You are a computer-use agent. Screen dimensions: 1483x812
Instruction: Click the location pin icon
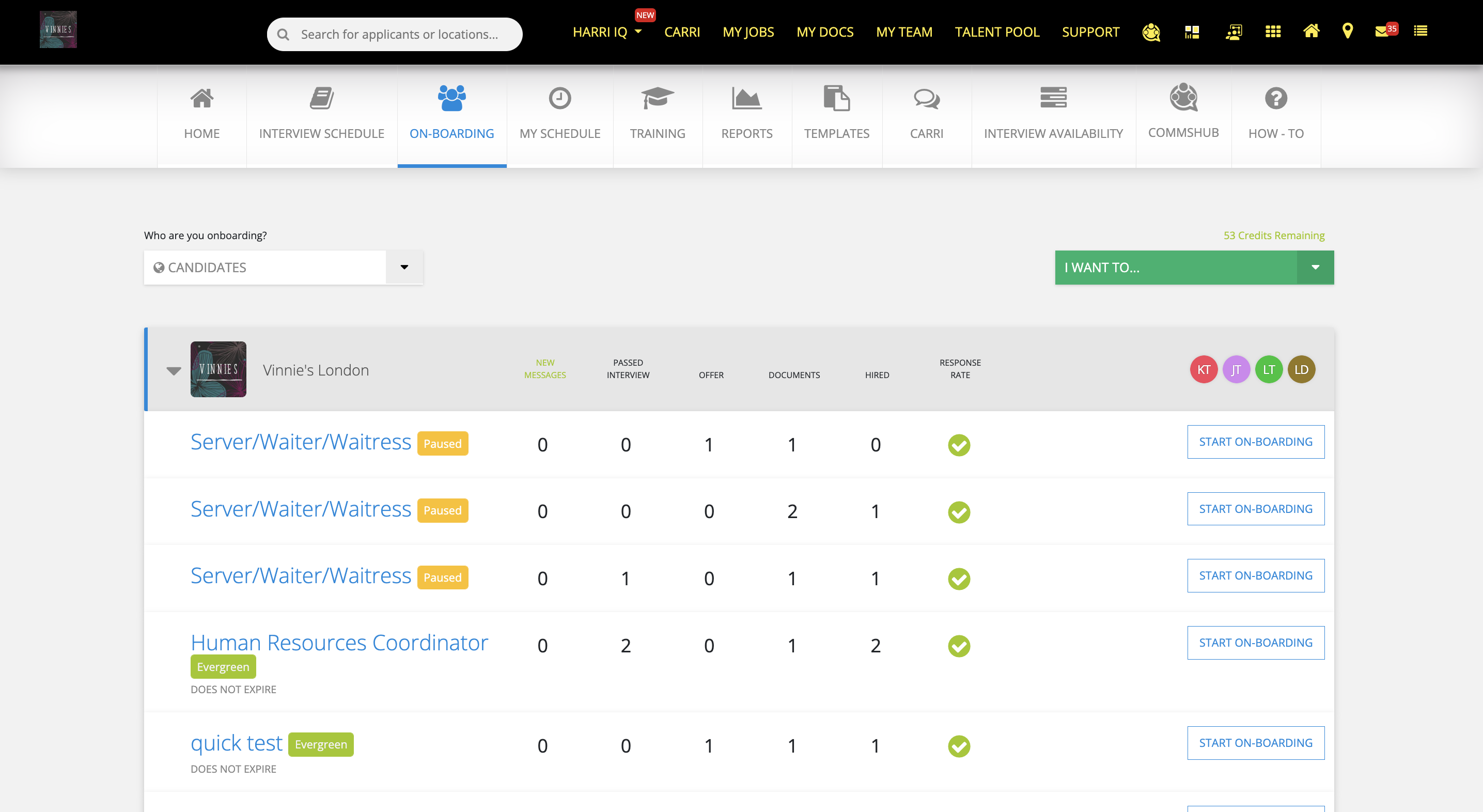click(x=1347, y=31)
